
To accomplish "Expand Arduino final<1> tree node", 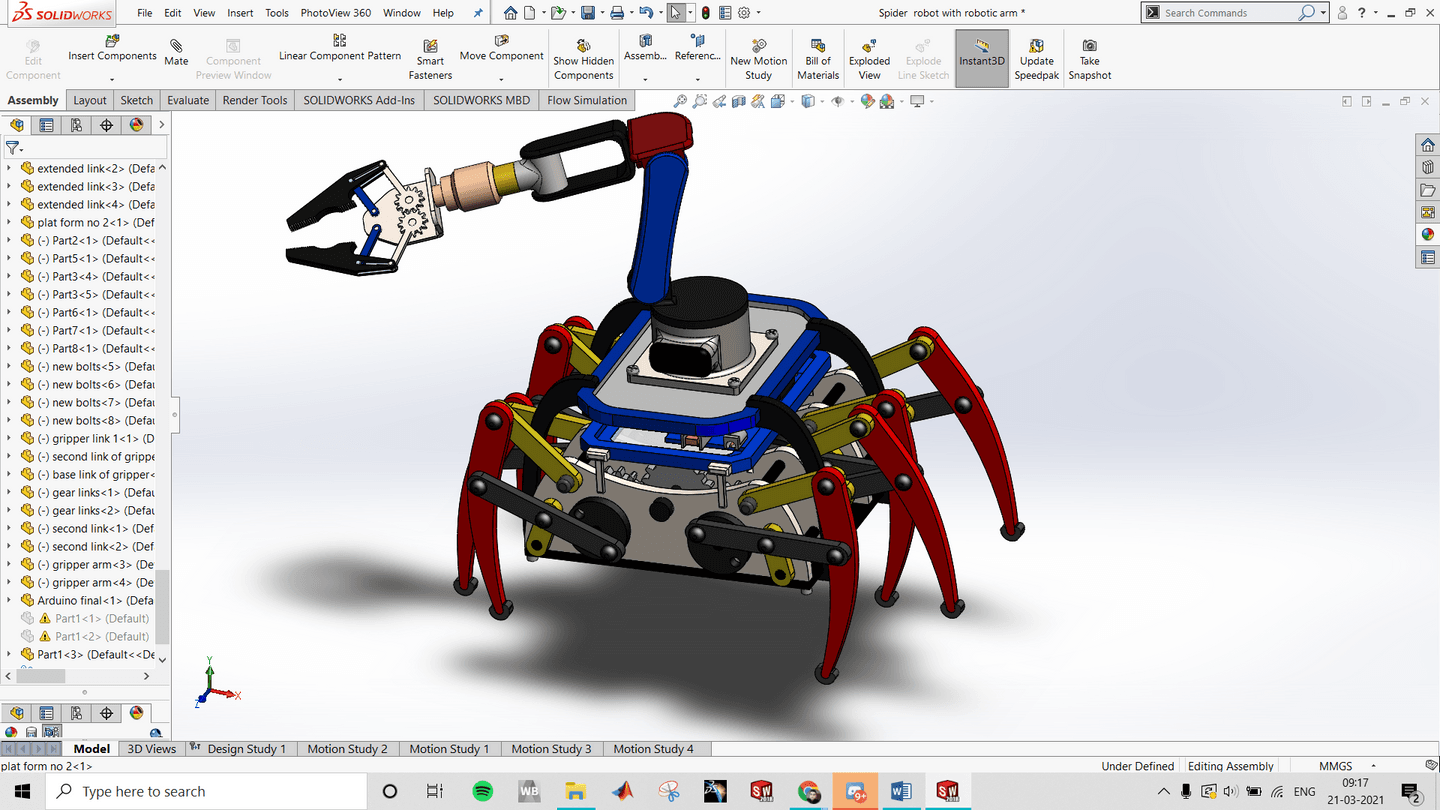I will tap(9, 600).
